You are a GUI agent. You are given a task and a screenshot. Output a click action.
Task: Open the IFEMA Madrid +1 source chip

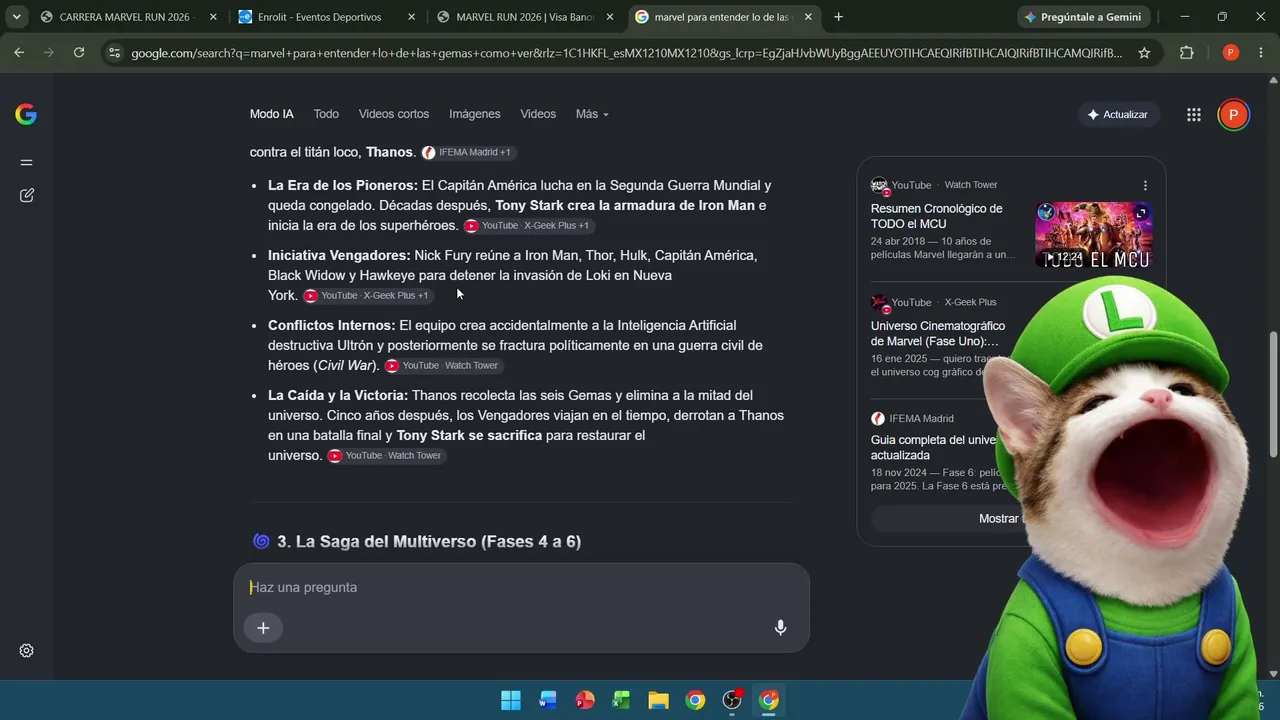tap(467, 152)
